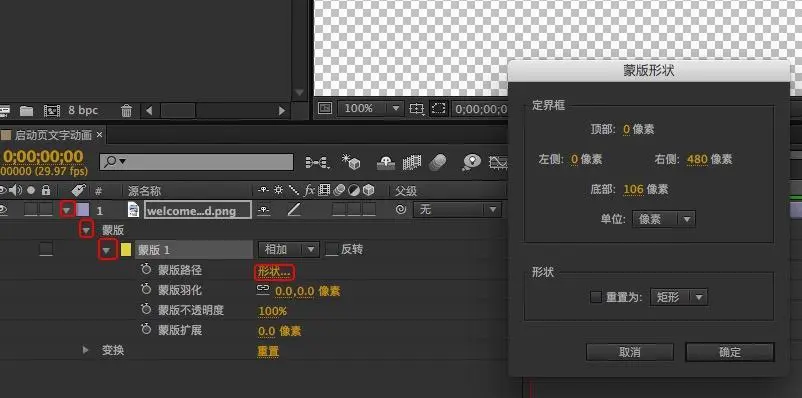
Task: Toggle quality switch on welcome layer
Action: [294, 209]
